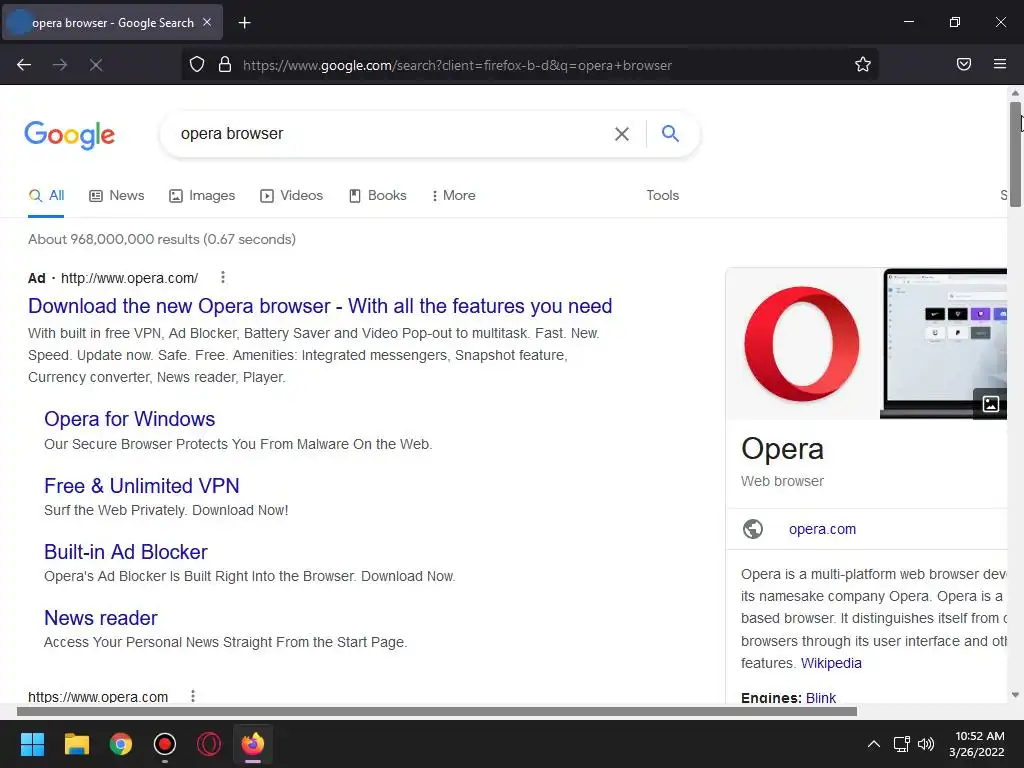The image size is (1024, 768).
Task: Visit opera.com from the knowledge panel
Action: coord(822,529)
